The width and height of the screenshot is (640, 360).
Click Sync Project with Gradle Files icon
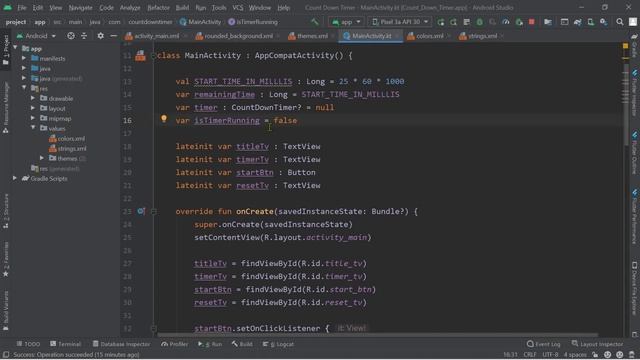(x=577, y=22)
